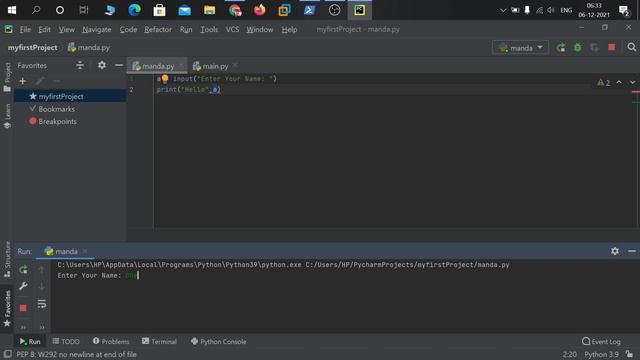
Task: Open File Explorer from the taskbar
Action: pyautogui.click(x=209, y=10)
